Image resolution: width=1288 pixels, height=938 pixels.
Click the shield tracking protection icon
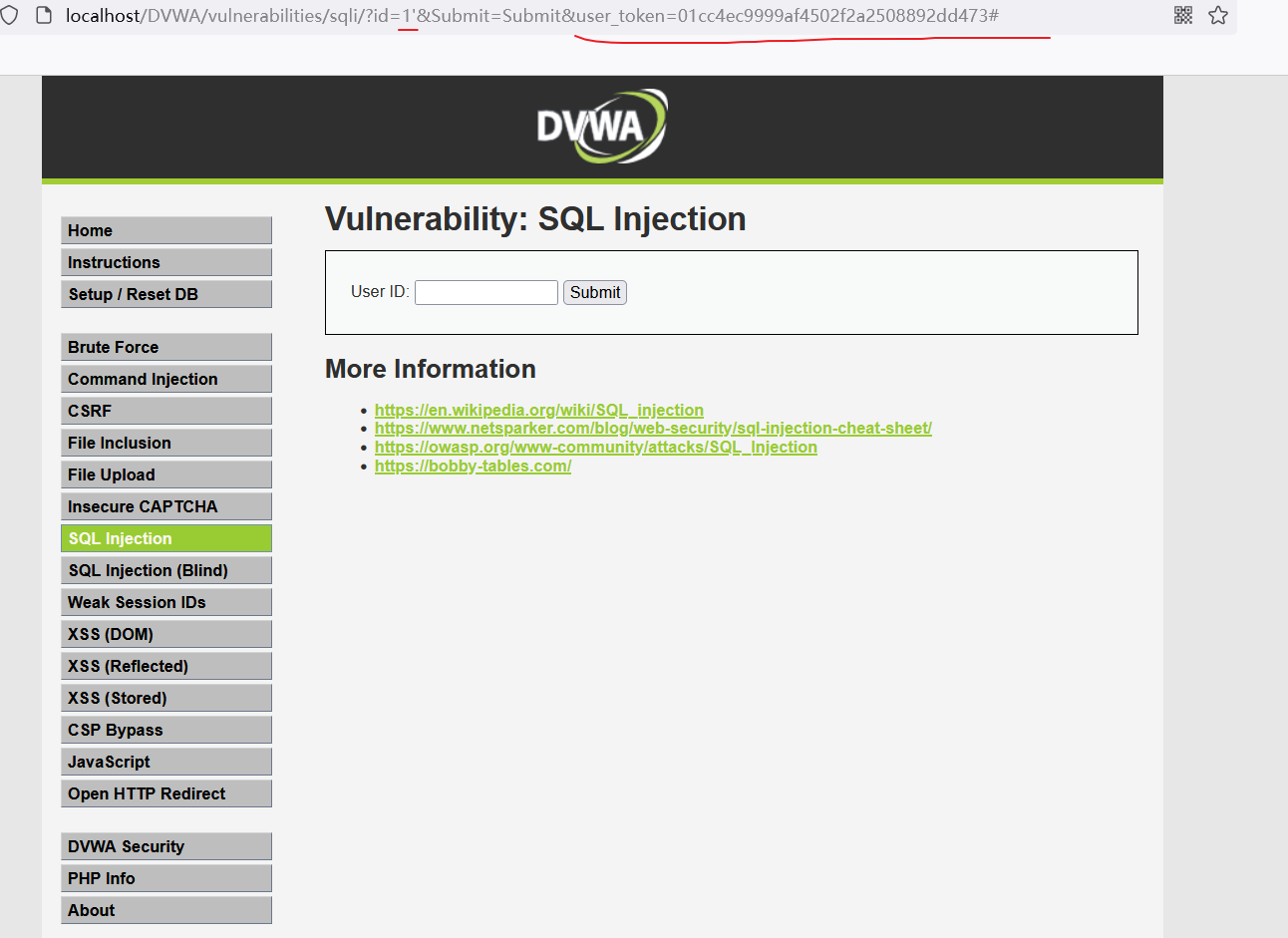pyautogui.click(x=10, y=15)
